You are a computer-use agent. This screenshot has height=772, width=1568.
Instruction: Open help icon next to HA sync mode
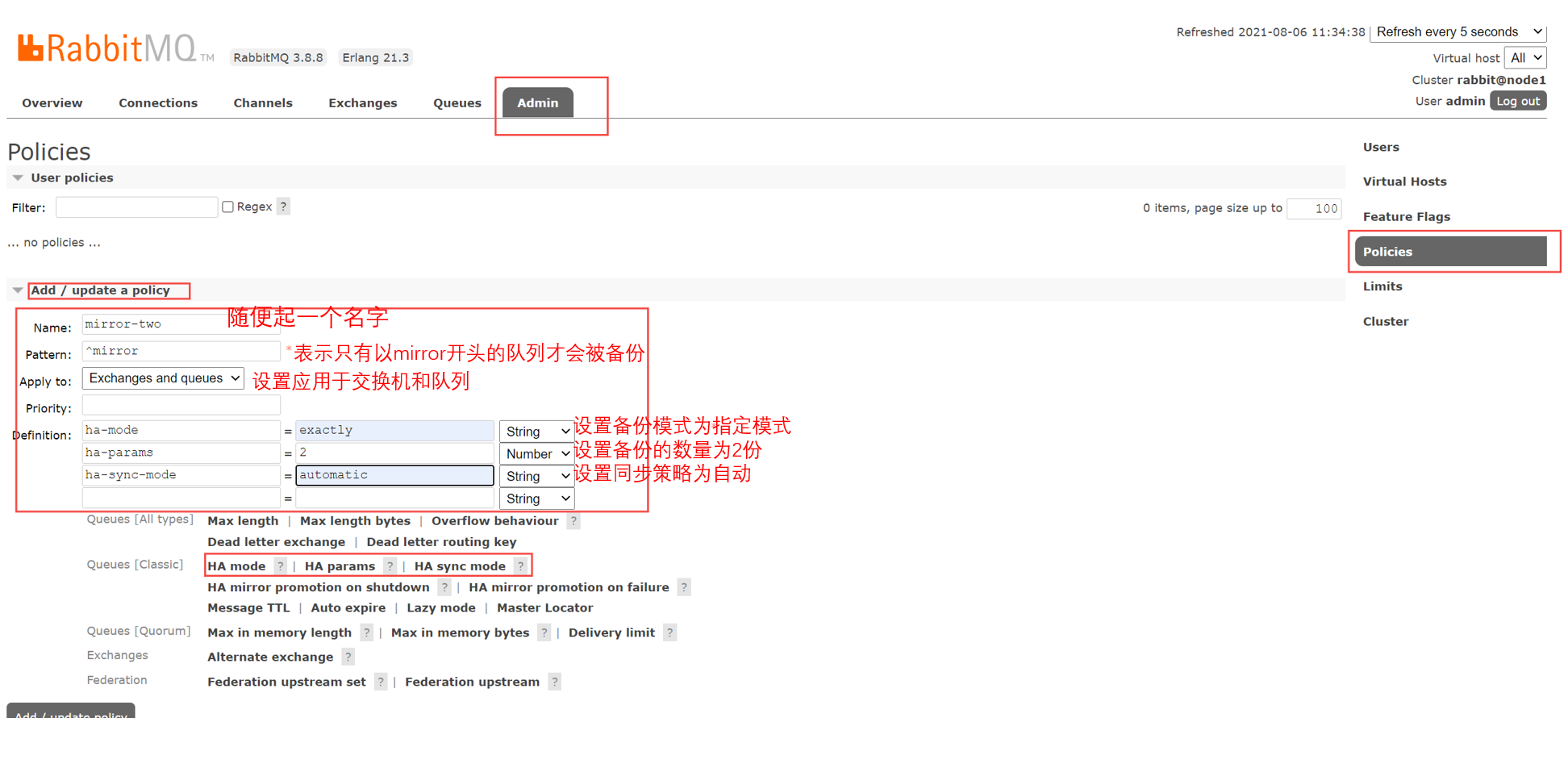(520, 566)
